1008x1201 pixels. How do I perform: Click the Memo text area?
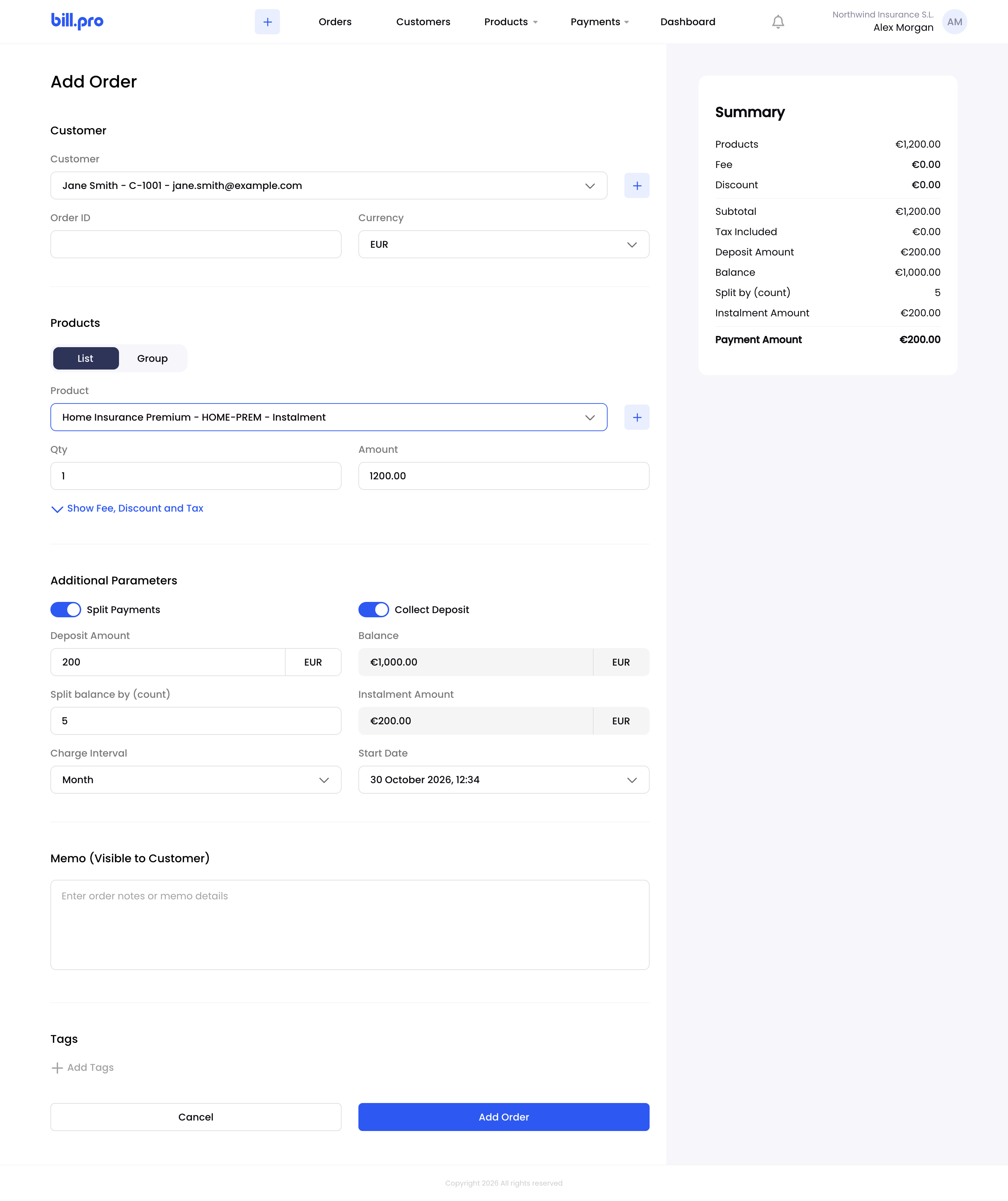350,925
